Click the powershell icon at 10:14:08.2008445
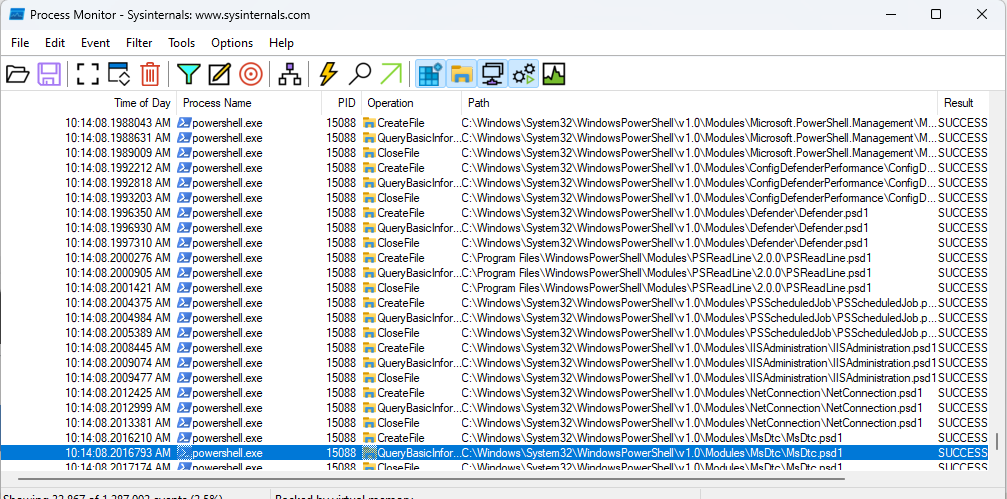The image size is (1007, 499). click(x=184, y=347)
